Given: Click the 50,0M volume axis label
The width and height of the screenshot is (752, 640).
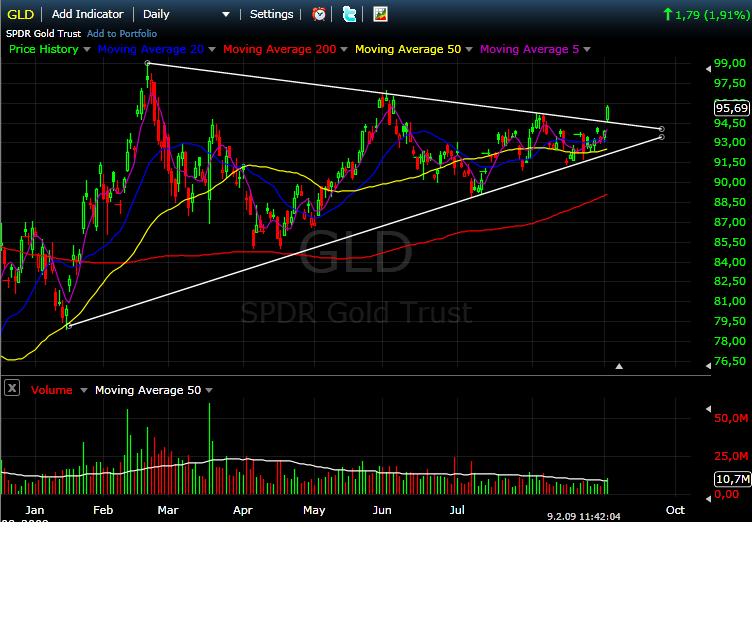Looking at the screenshot, I should coord(730,418).
